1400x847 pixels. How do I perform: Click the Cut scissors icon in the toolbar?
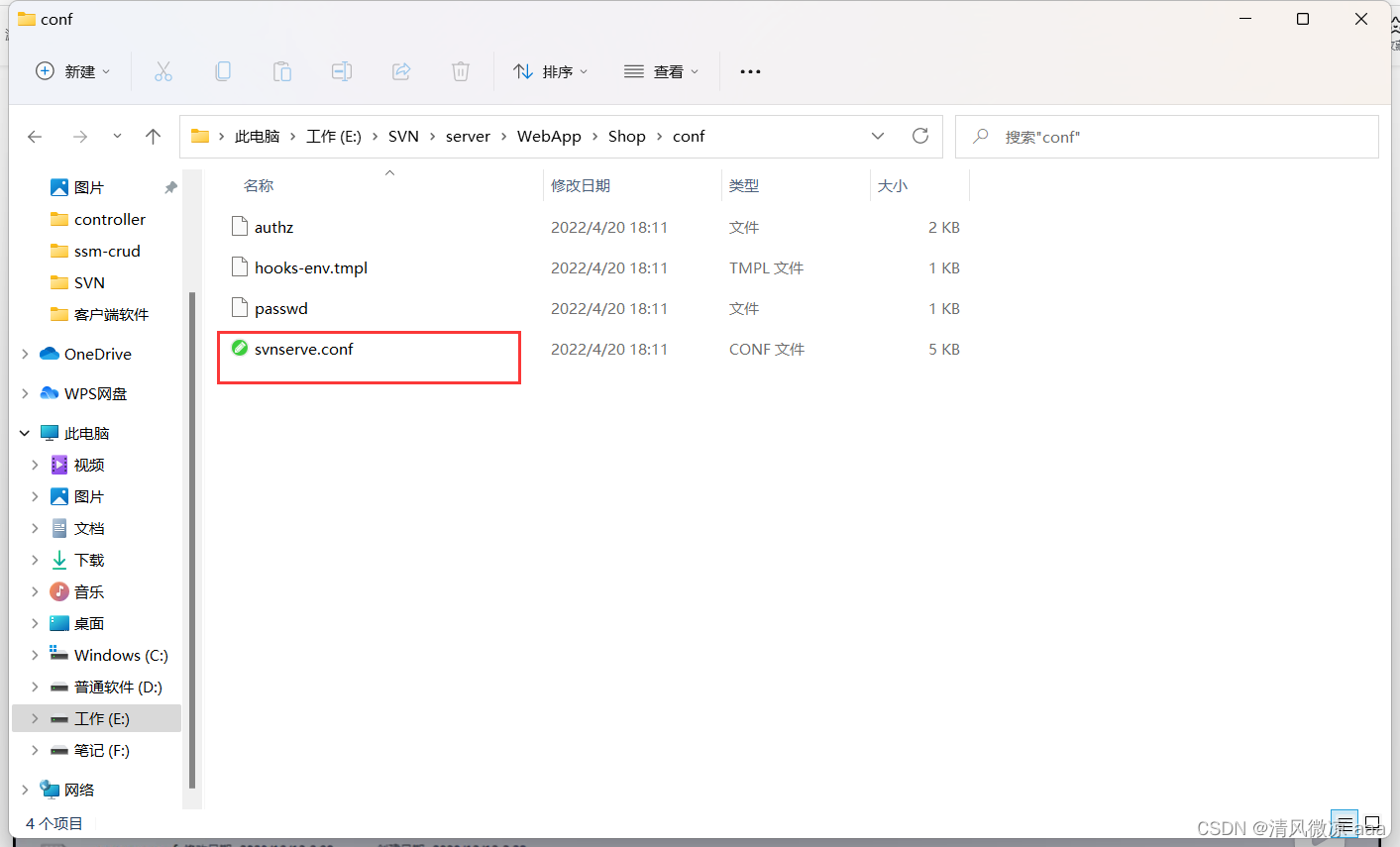point(163,71)
